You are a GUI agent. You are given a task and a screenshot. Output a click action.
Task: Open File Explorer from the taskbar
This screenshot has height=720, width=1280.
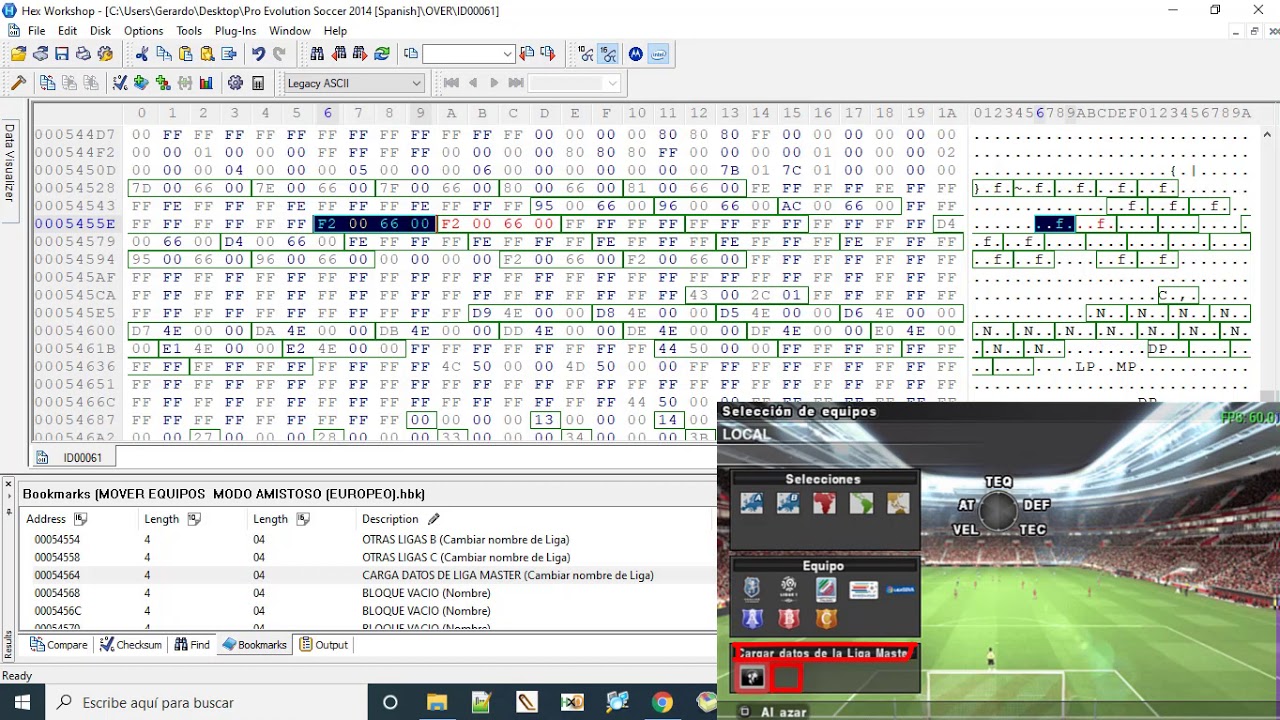pyautogui.click(x=437, y=702)
